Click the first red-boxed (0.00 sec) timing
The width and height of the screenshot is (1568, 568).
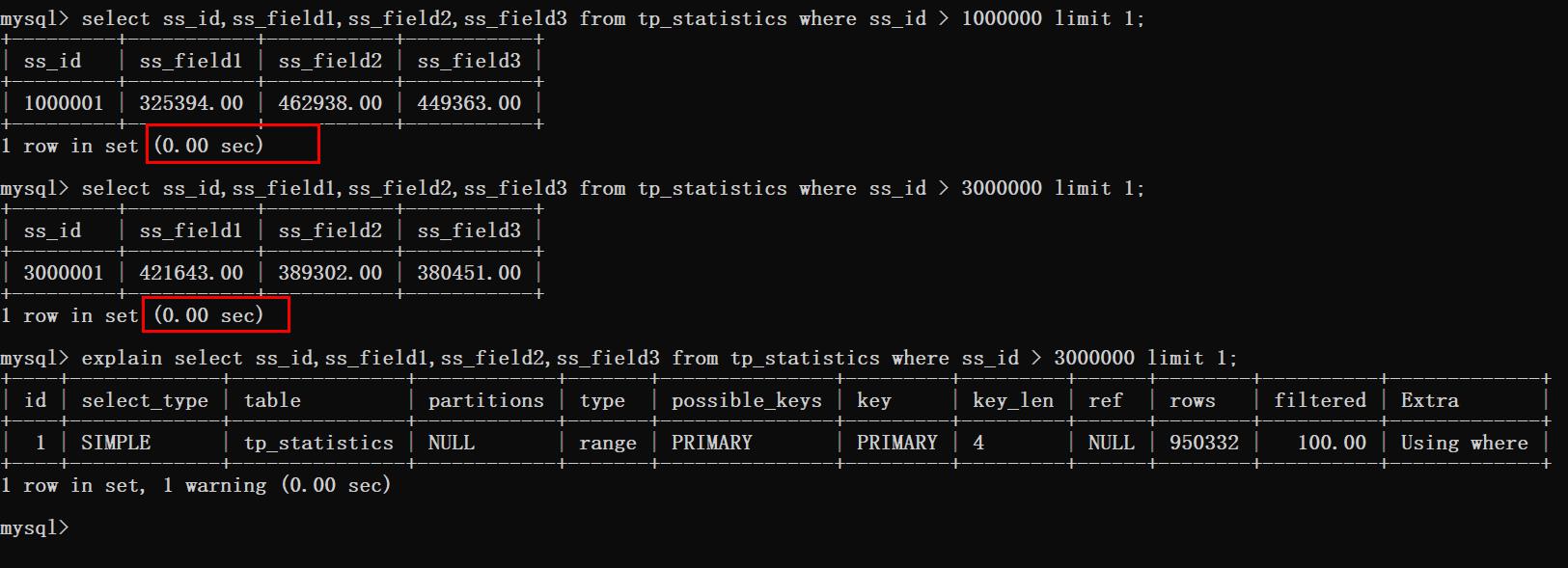[x=208, y=146]
